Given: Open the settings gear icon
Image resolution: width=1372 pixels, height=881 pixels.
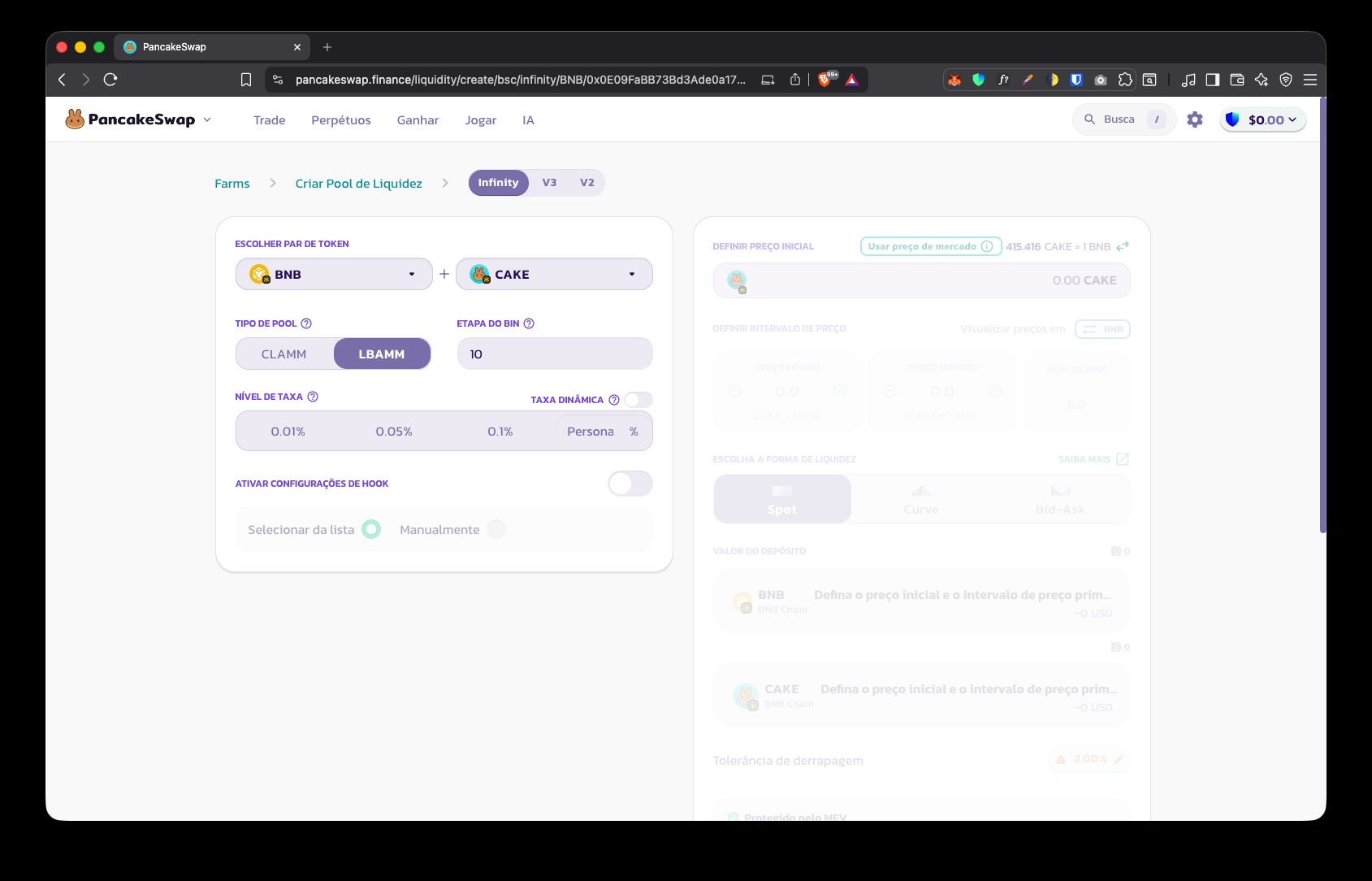Looking at the screenshot, I should [x=1195, y=119].
